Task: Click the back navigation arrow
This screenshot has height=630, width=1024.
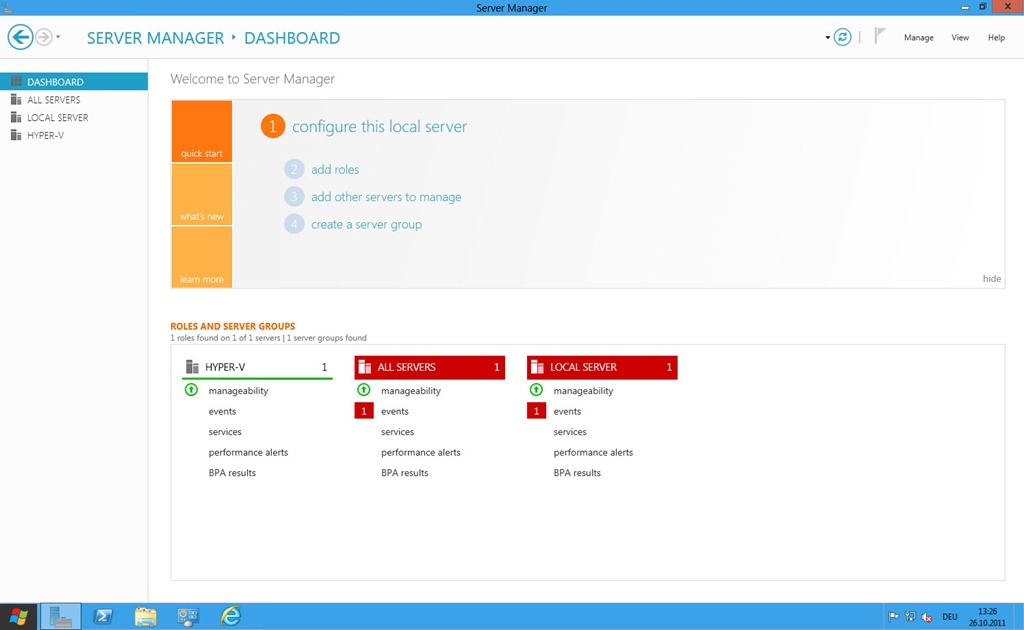Action: pos(20,38)
